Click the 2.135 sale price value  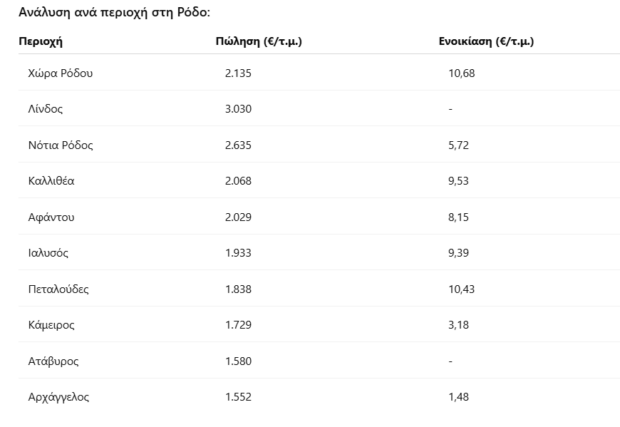238,73
